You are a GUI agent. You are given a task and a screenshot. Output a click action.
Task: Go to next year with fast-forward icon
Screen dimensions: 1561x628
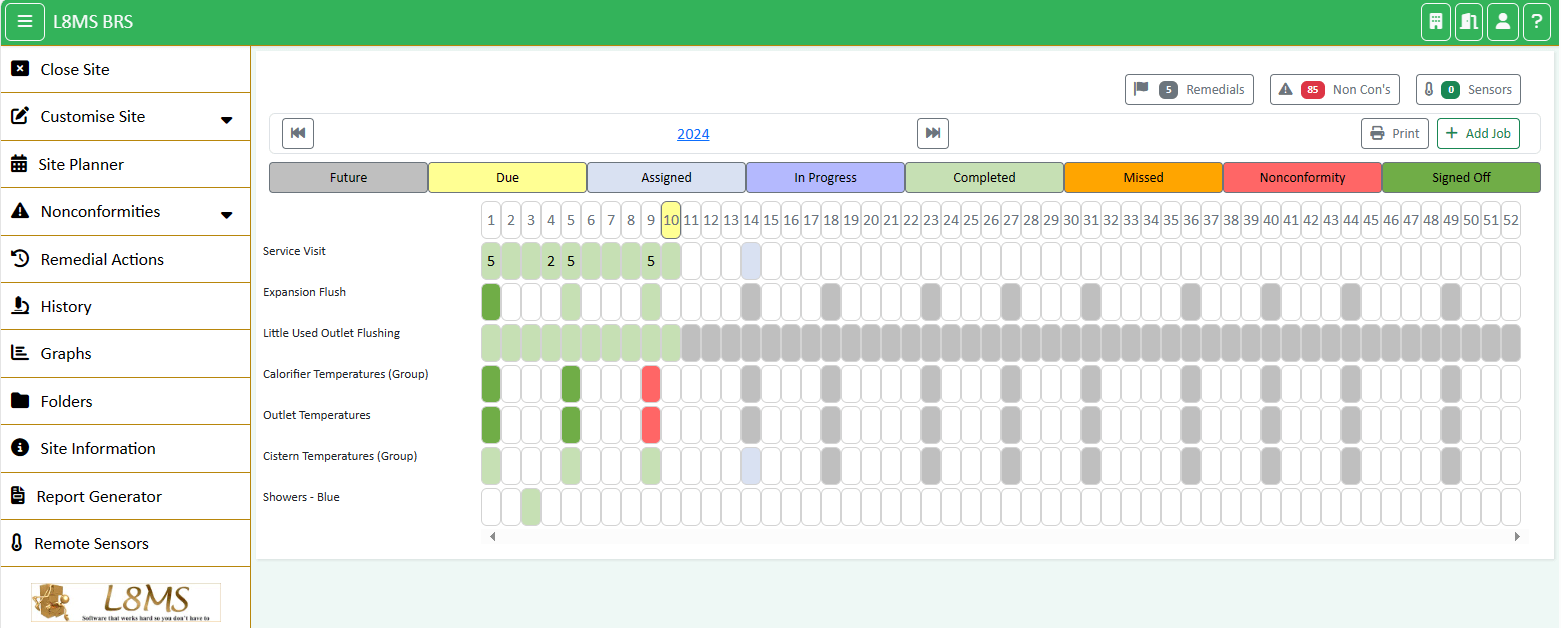pos(932,133)
